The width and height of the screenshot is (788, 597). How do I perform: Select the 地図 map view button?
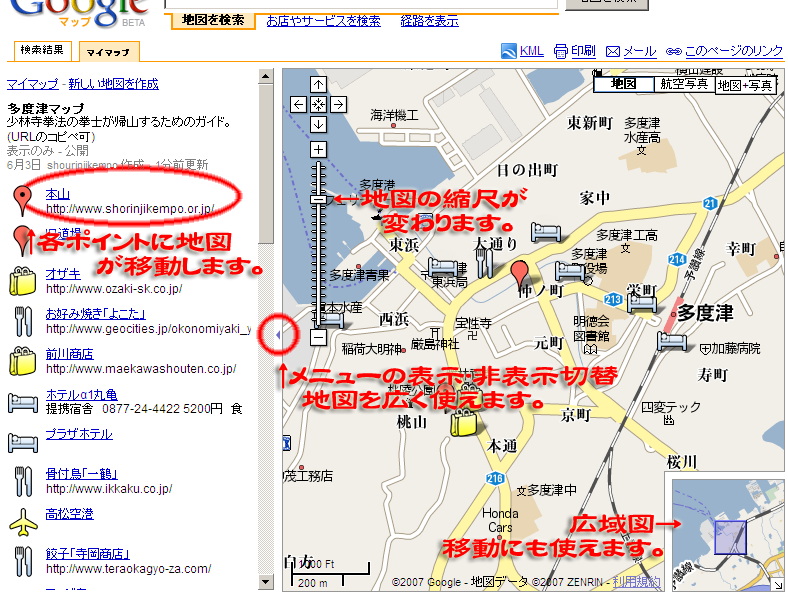pyautogui.click(x=624, y=85)
